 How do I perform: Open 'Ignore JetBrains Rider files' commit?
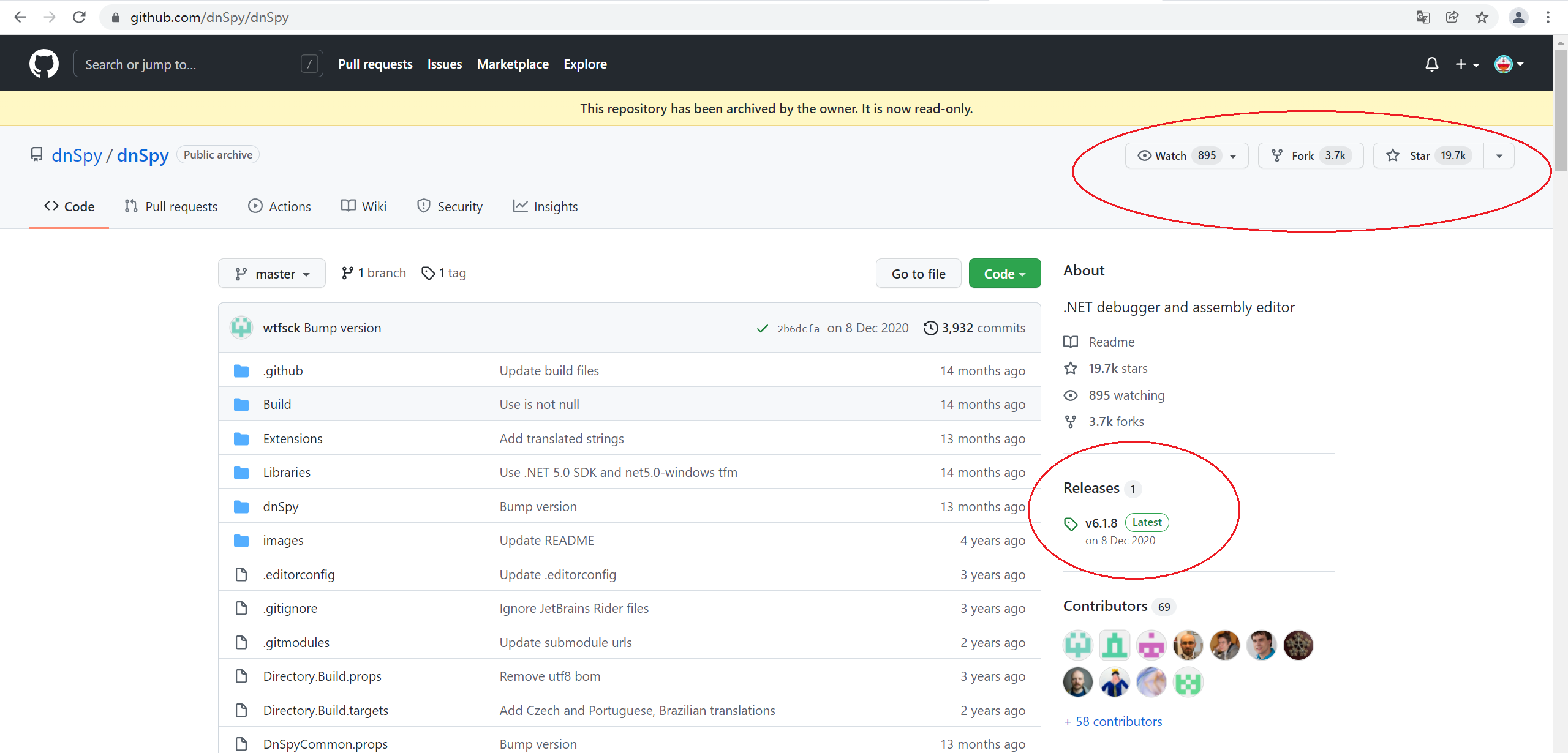(574, 608)
